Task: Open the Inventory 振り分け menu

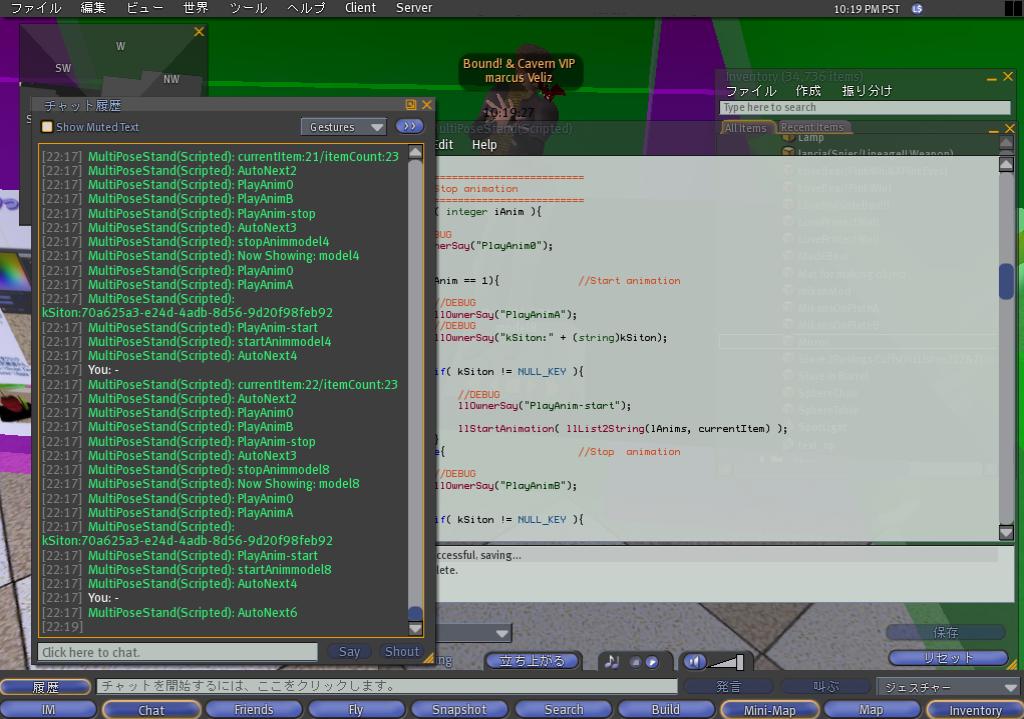Action: tap(867, 91)
